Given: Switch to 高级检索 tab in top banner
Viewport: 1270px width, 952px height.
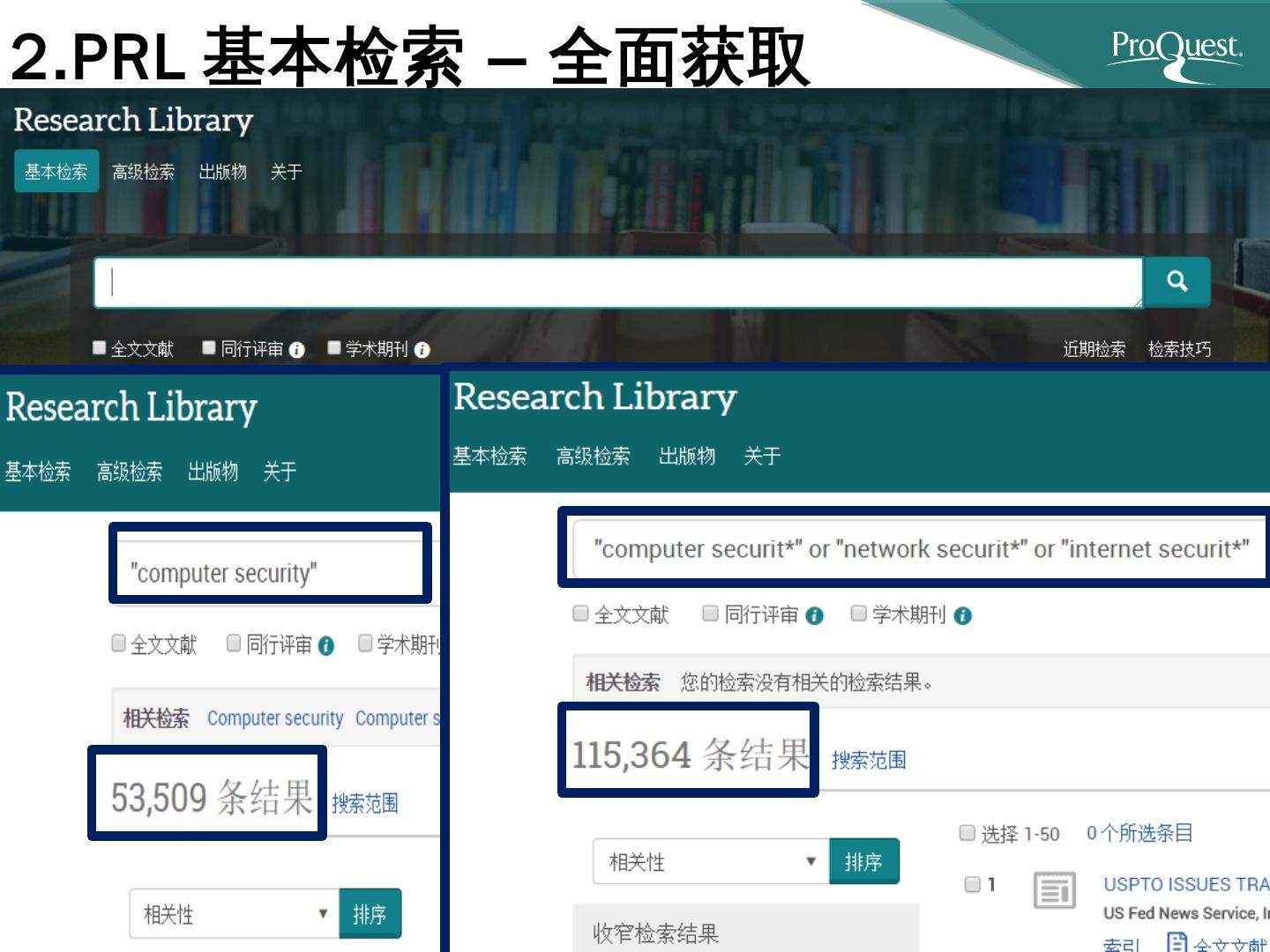Looking at the screenshot, I should point(143,172).
